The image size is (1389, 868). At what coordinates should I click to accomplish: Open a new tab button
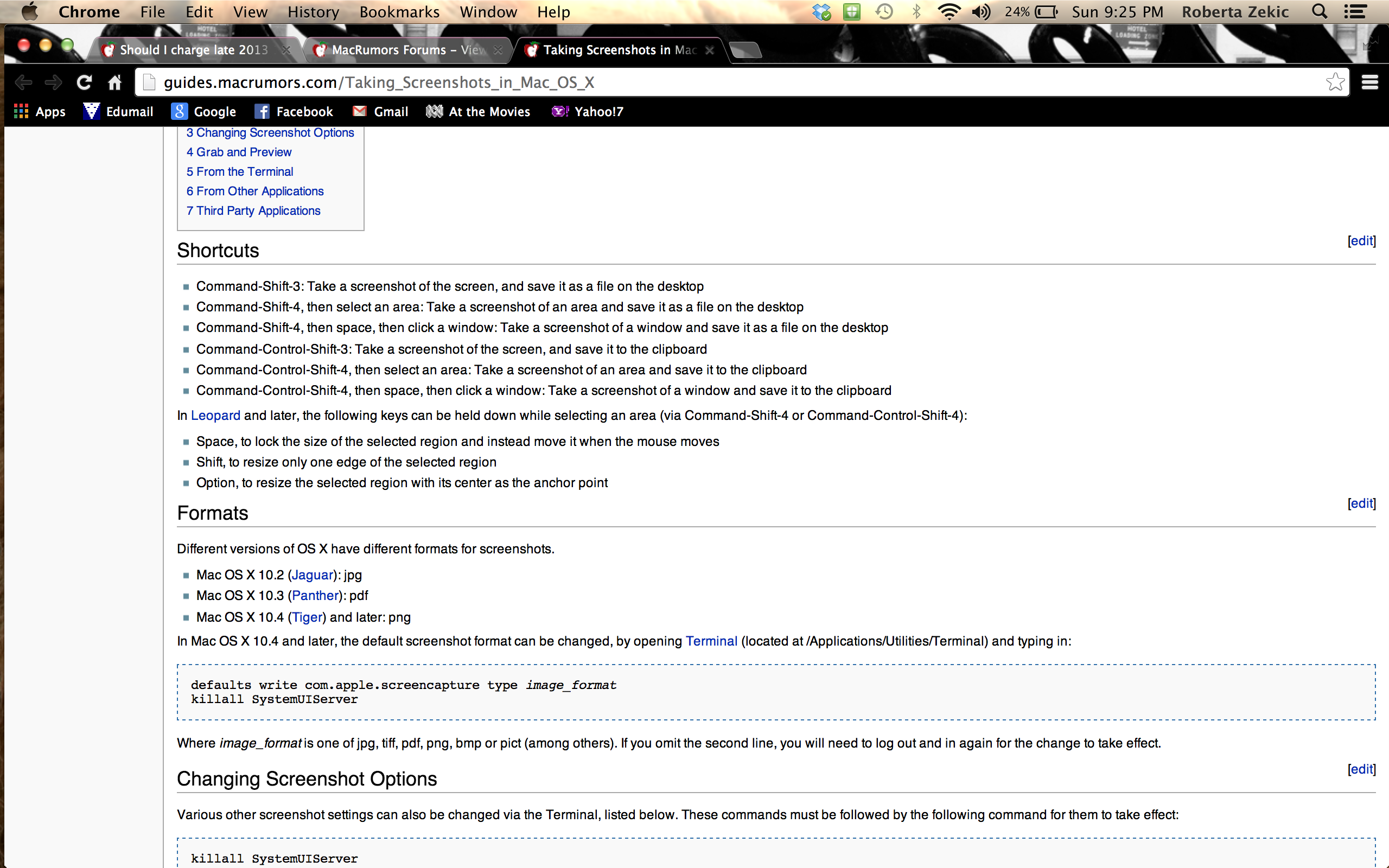pyautogui.click(x=746, y=50)
